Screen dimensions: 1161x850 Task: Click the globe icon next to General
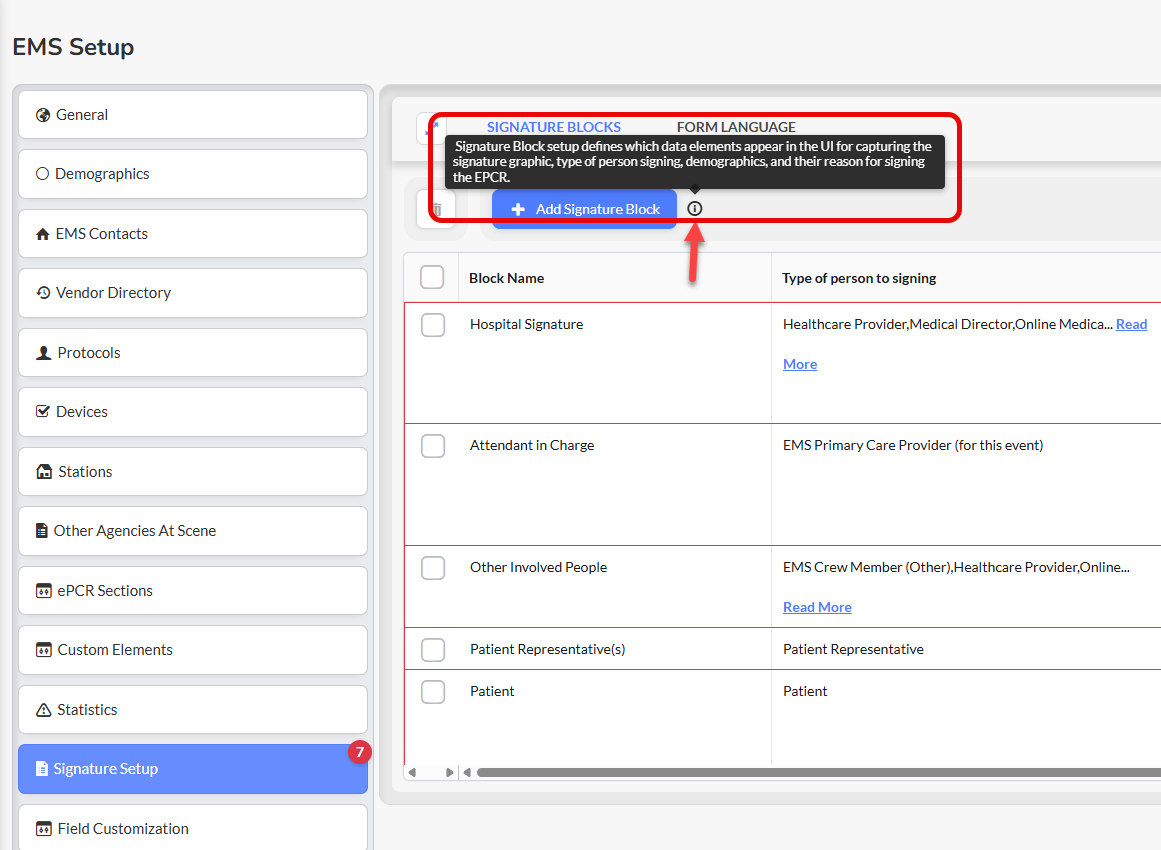pos(43,115)
